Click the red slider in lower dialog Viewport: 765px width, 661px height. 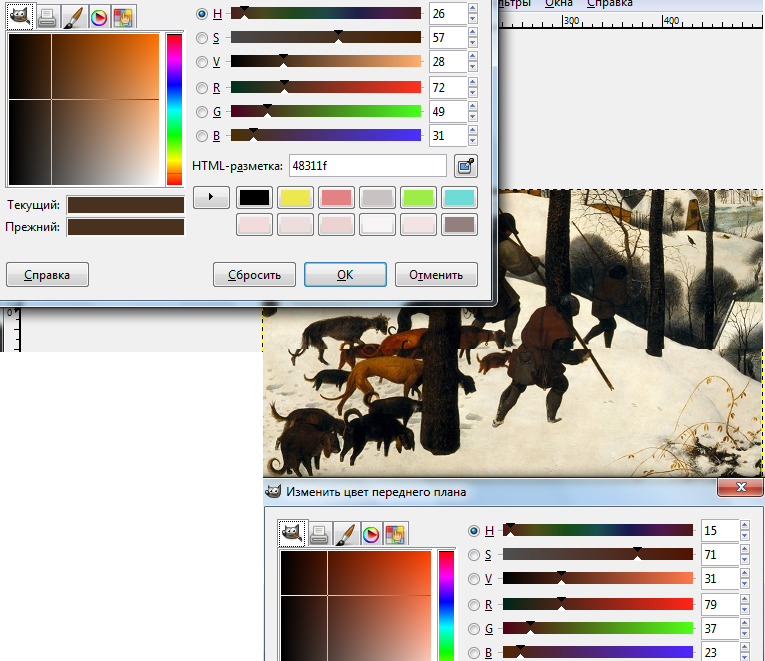[598, 604]
